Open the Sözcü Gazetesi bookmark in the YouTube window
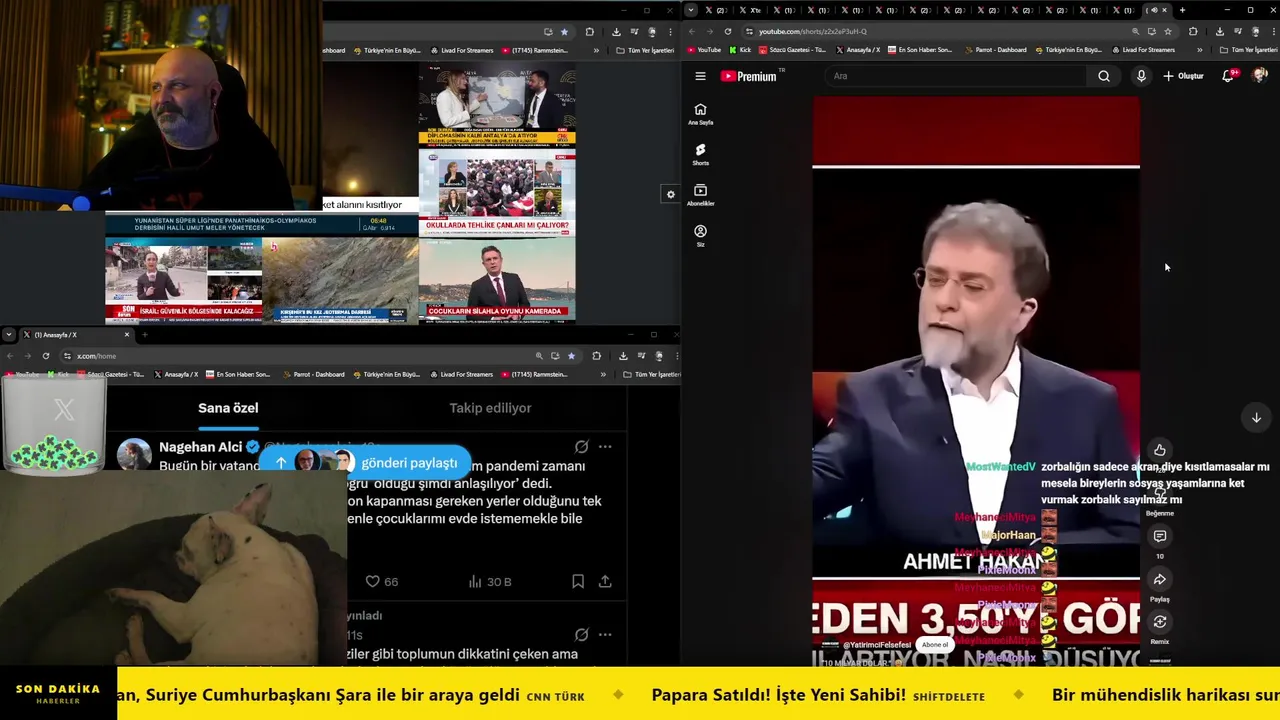1280x720 pixels. tap(793, 50)
